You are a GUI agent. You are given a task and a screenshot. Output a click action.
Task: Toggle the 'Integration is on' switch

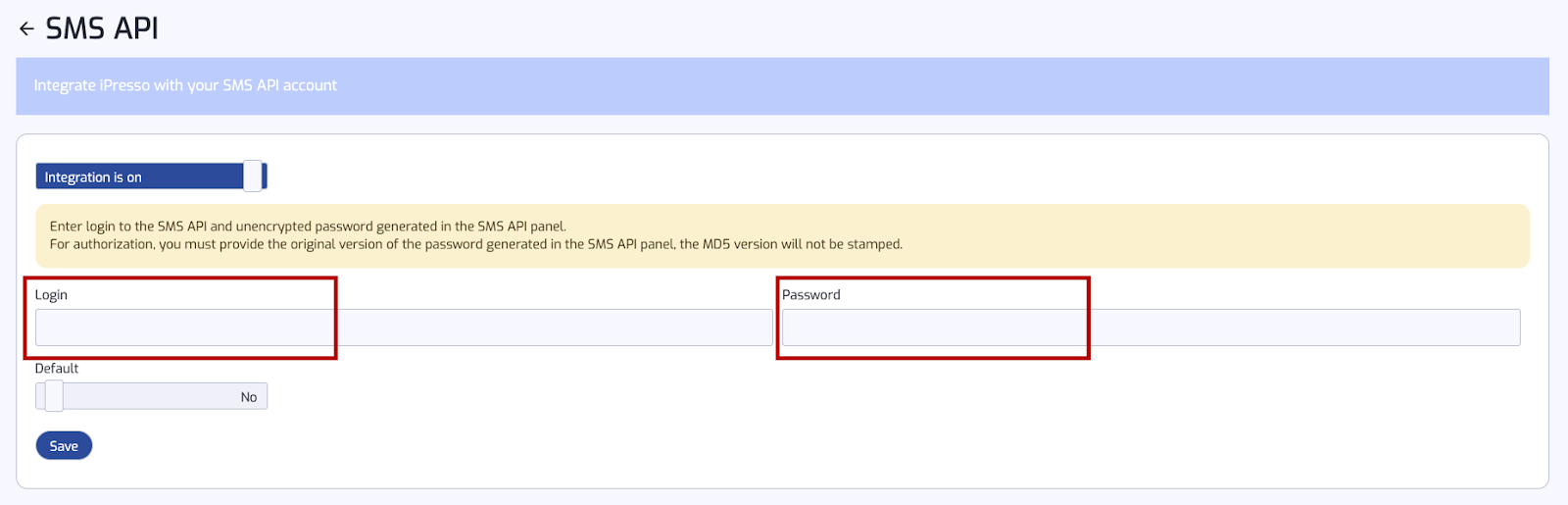click(x=151, y=177)
